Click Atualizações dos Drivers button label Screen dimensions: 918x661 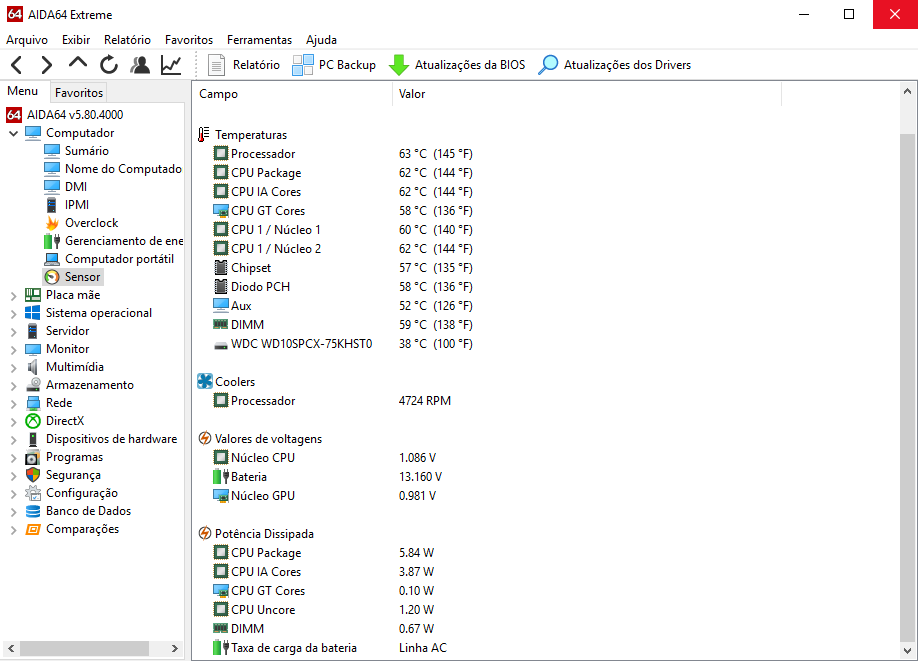(x=628, y=65)
